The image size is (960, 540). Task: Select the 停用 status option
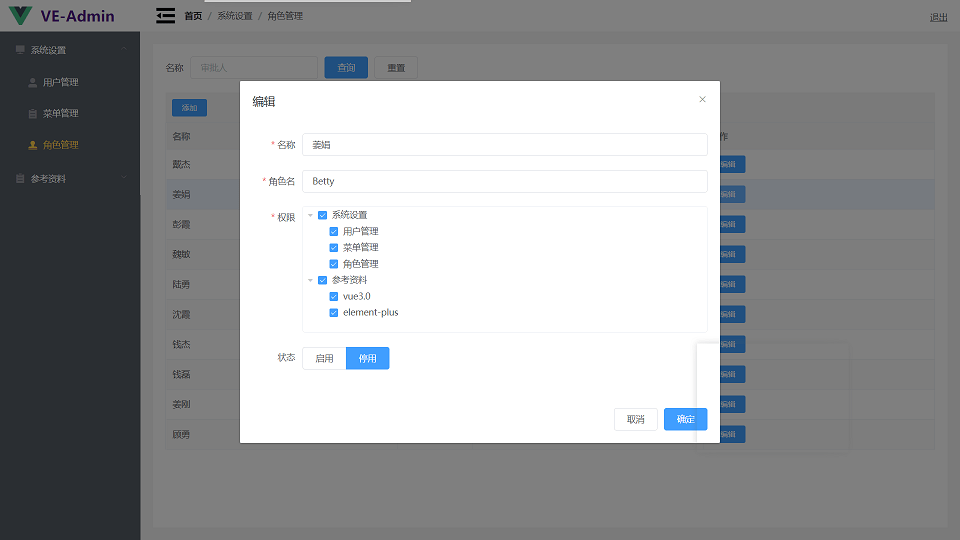point(367,358)
